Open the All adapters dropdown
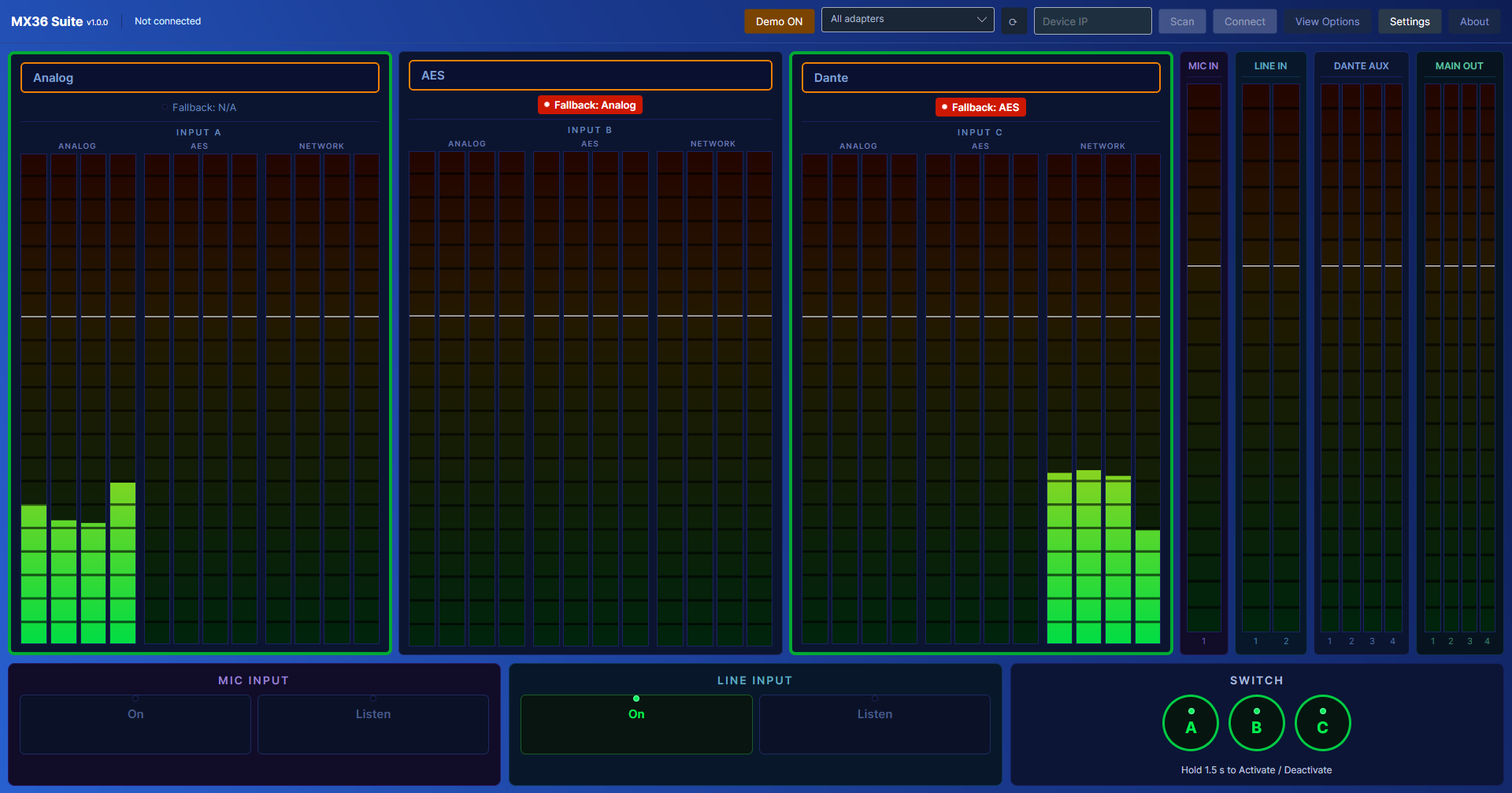1512x793 pixels. tap(907, 20)
